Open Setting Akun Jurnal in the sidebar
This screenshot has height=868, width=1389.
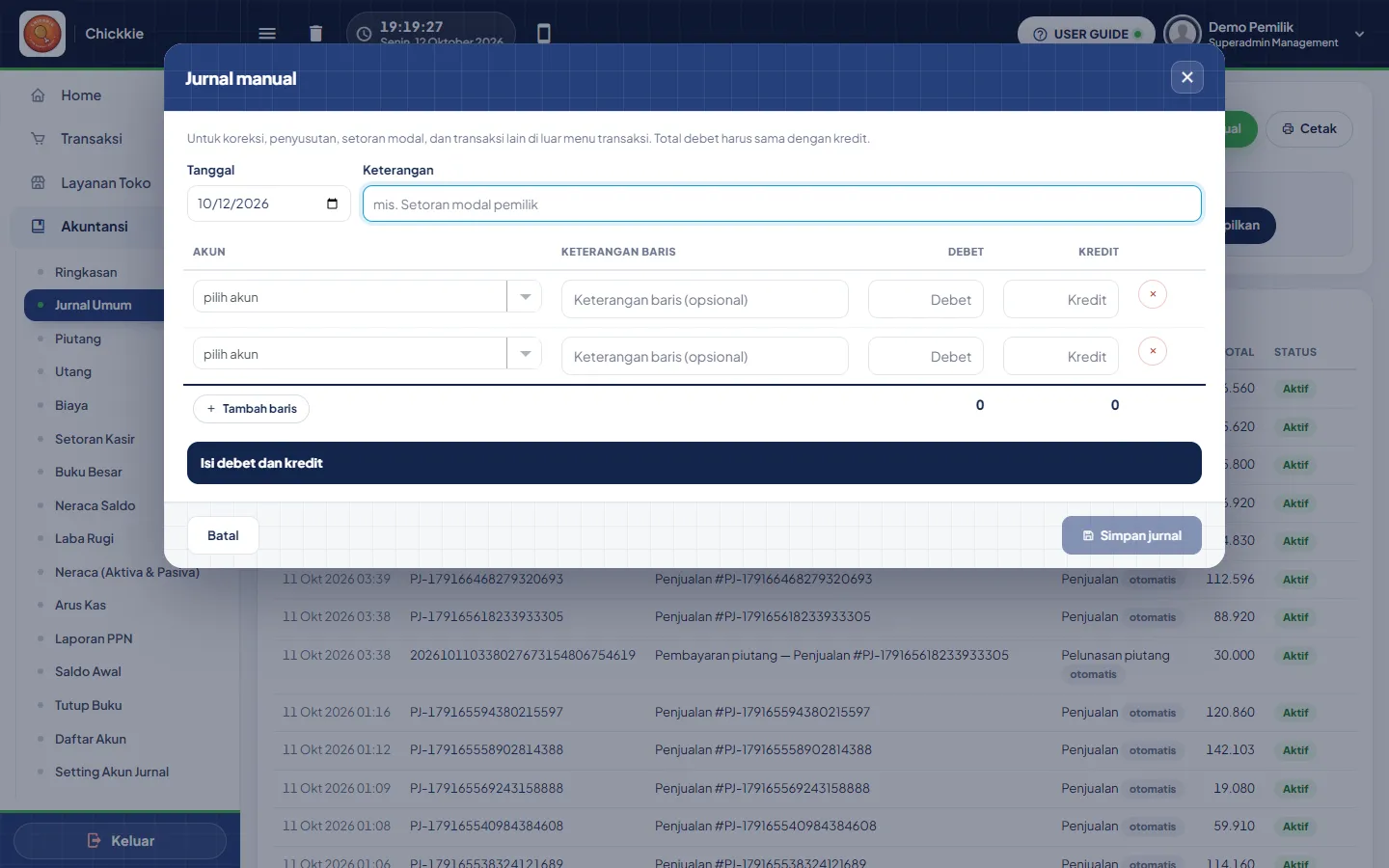(112, 772)
